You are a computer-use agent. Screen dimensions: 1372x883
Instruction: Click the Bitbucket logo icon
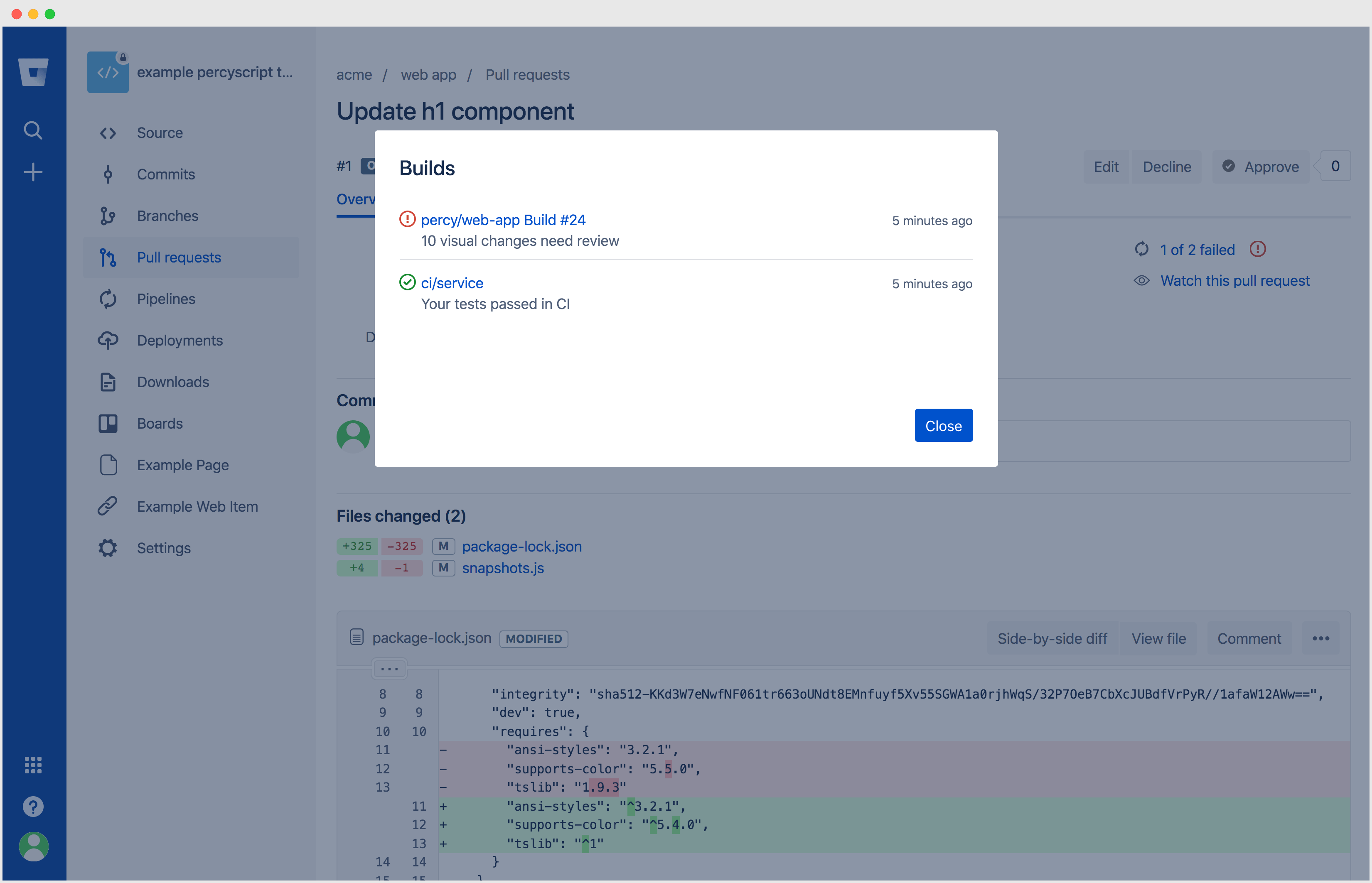pos(33,72)
